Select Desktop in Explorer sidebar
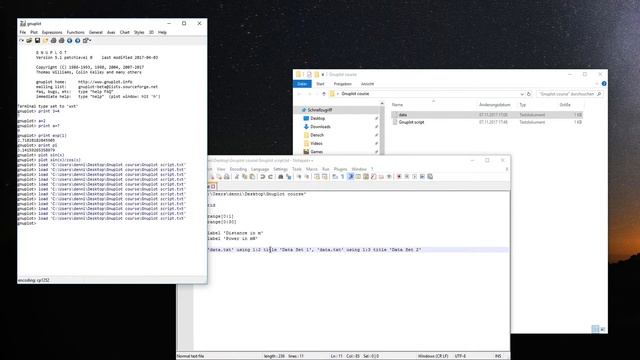The width and height of the screenshot is (640, 360). click(x=318, y=118)
